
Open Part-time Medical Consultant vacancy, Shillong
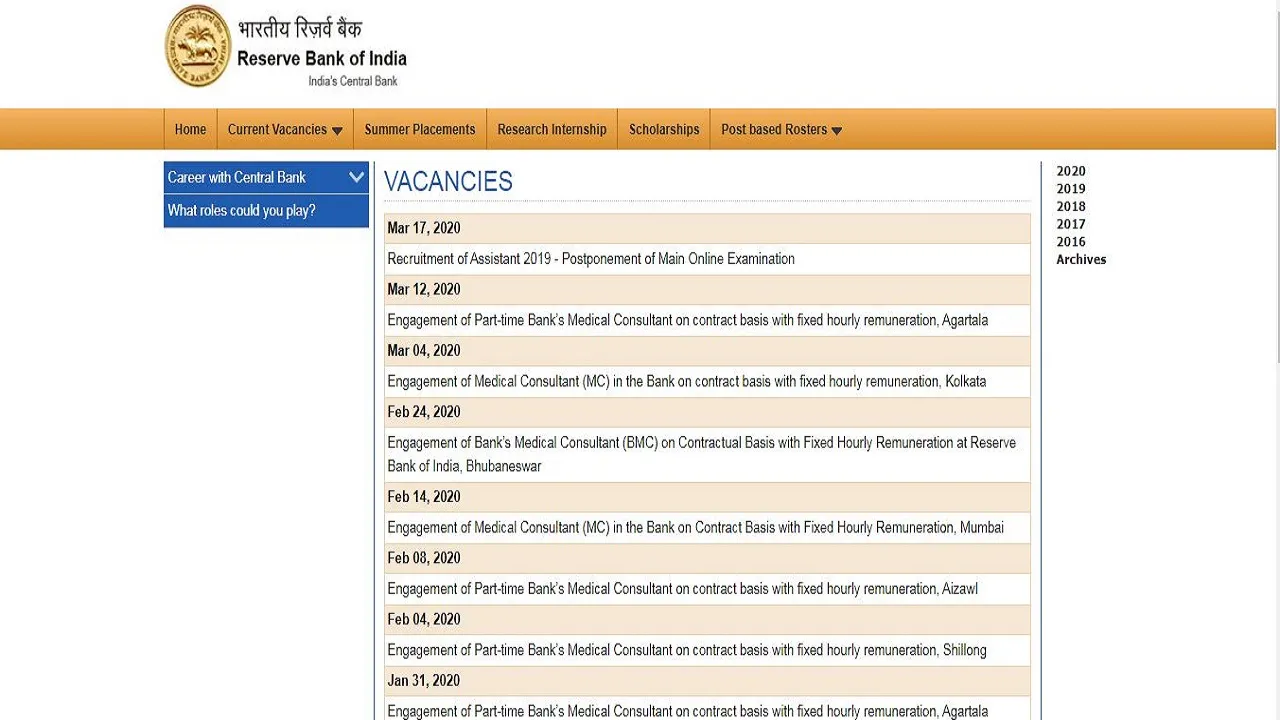pos(687,650)
